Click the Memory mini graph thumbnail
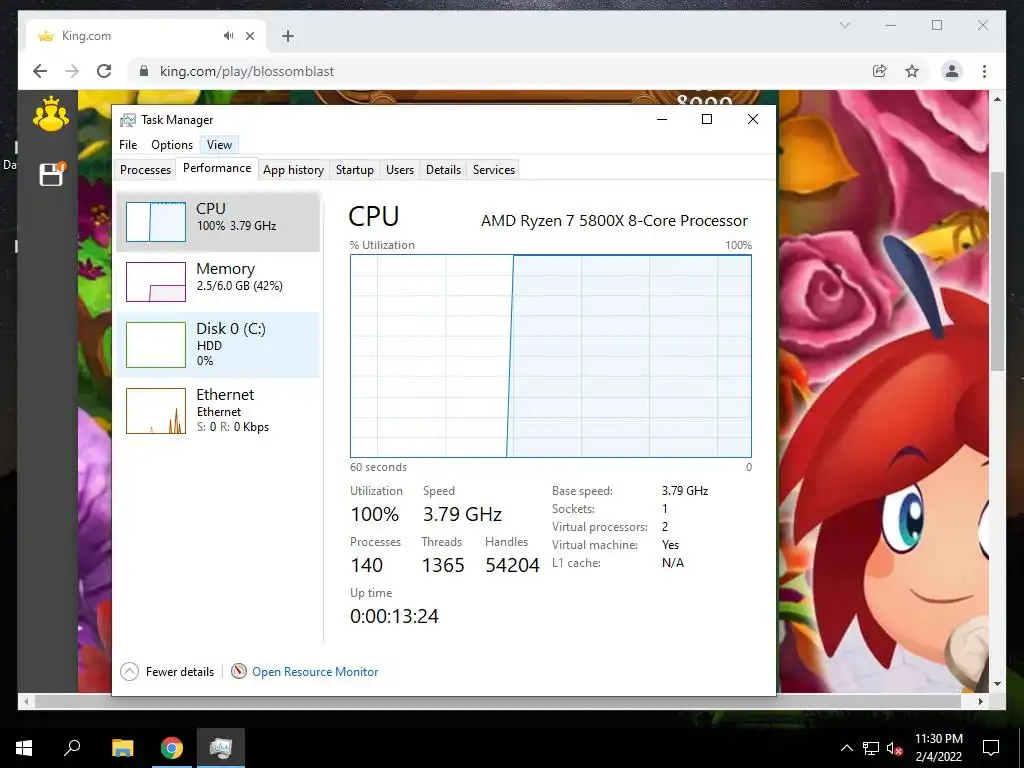Screen dimensions: 1024x768 tap(156, 282)
